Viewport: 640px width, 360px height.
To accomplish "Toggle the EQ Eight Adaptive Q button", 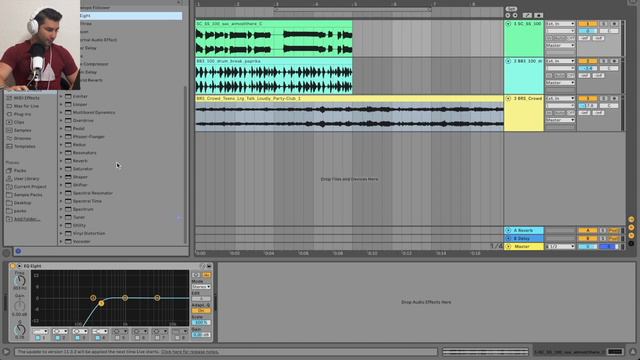I will [201, 311].
